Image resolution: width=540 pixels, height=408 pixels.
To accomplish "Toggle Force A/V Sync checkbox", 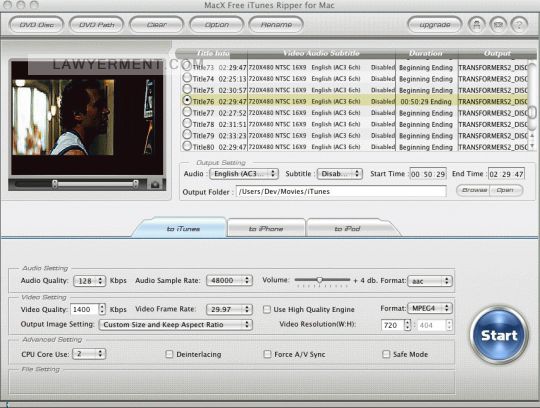I will [267, 354].
